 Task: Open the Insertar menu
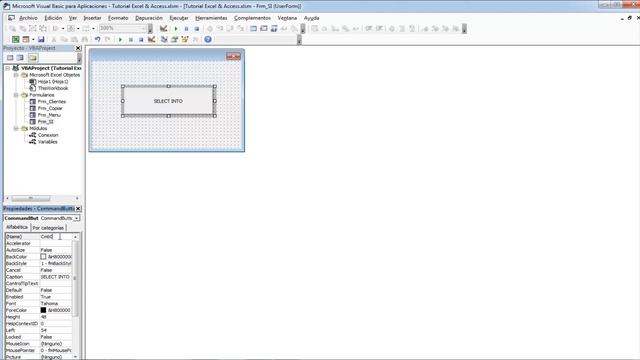(x=92, y=18)
